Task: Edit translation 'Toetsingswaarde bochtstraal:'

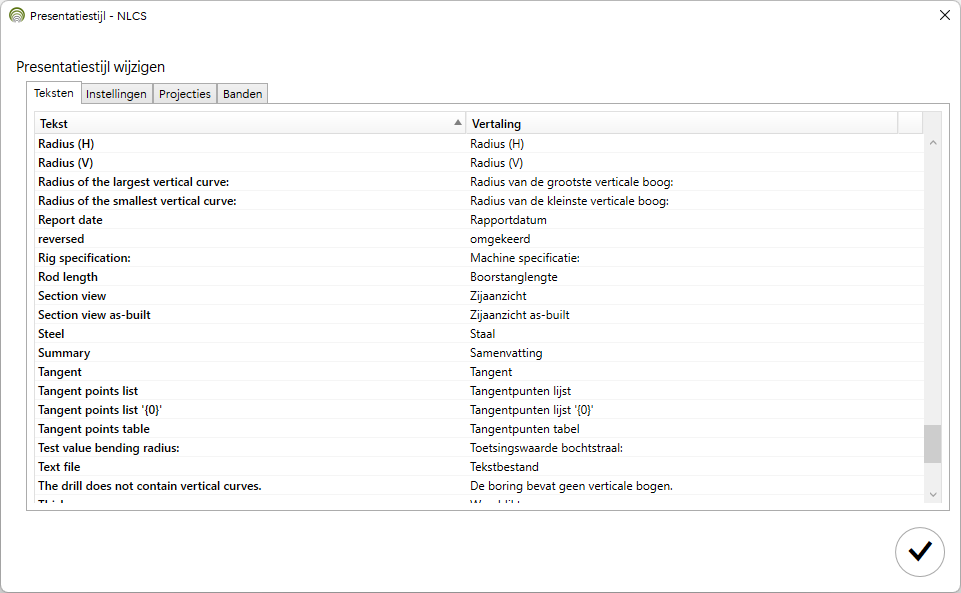Action: coord(547,448)
